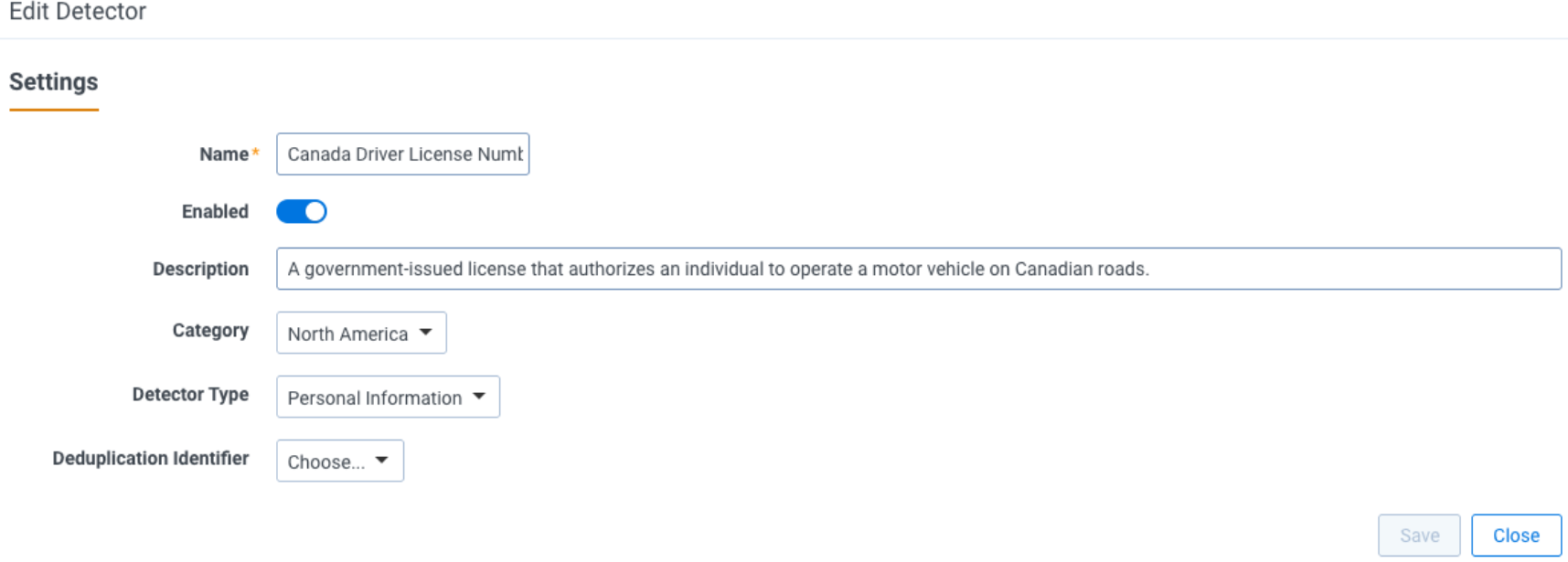Switch to the Settings tab

54,82
